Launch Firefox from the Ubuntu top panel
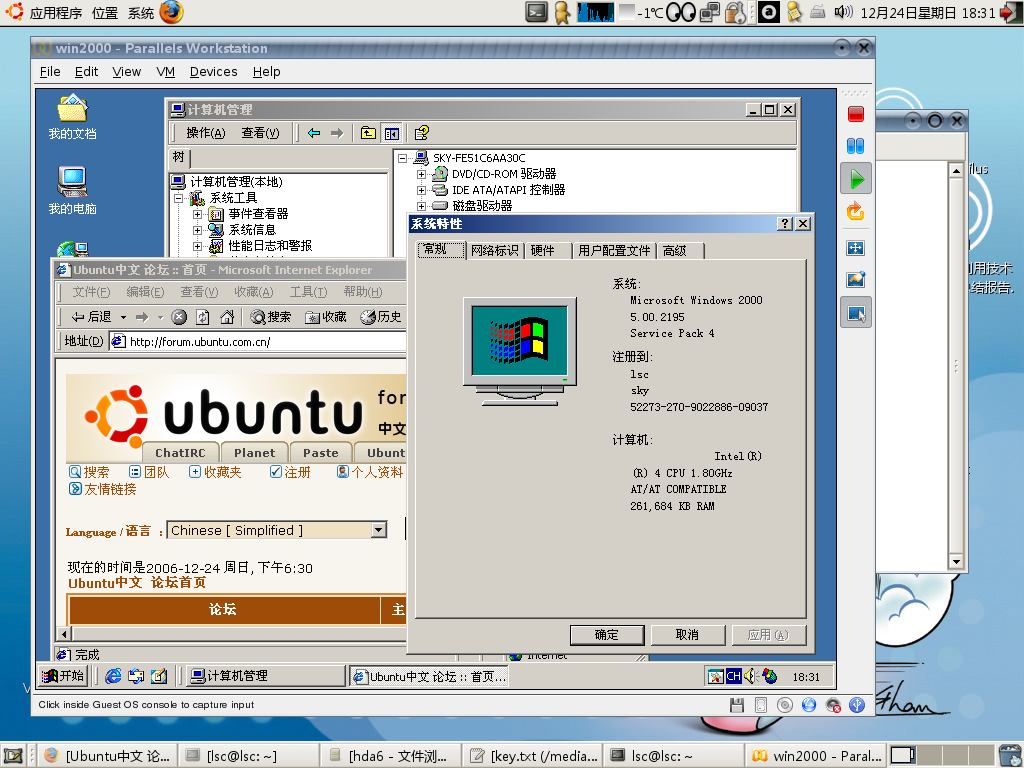This screenshot has width=1024, height=768. [x=171, y=12]
